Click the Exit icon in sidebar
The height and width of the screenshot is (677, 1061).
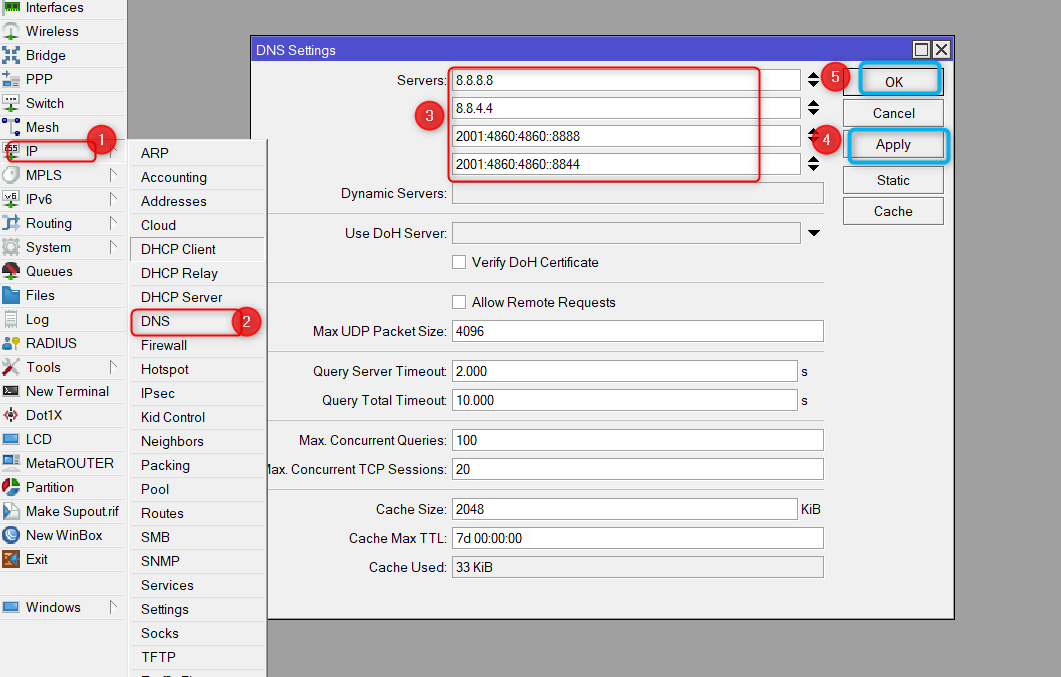click(x=11, y=559)
